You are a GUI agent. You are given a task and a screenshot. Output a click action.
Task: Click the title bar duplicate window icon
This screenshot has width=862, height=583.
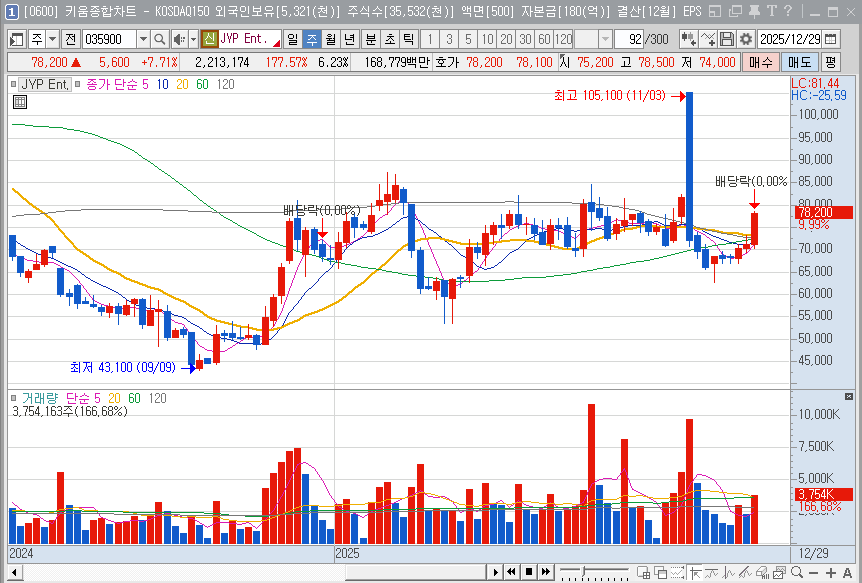coord(735,11)
